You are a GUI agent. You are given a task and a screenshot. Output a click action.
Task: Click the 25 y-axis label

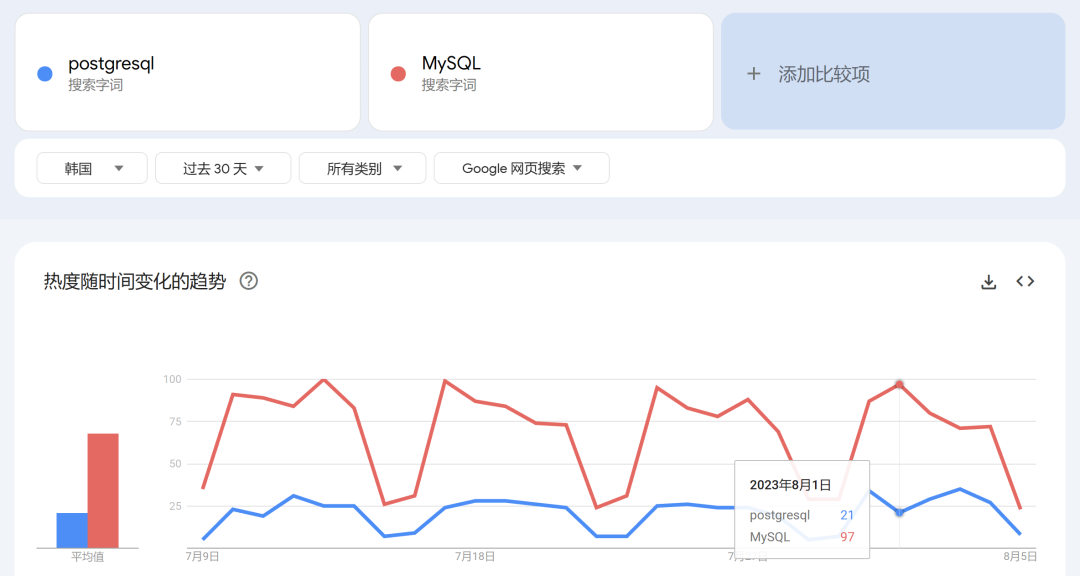(175, 506)
